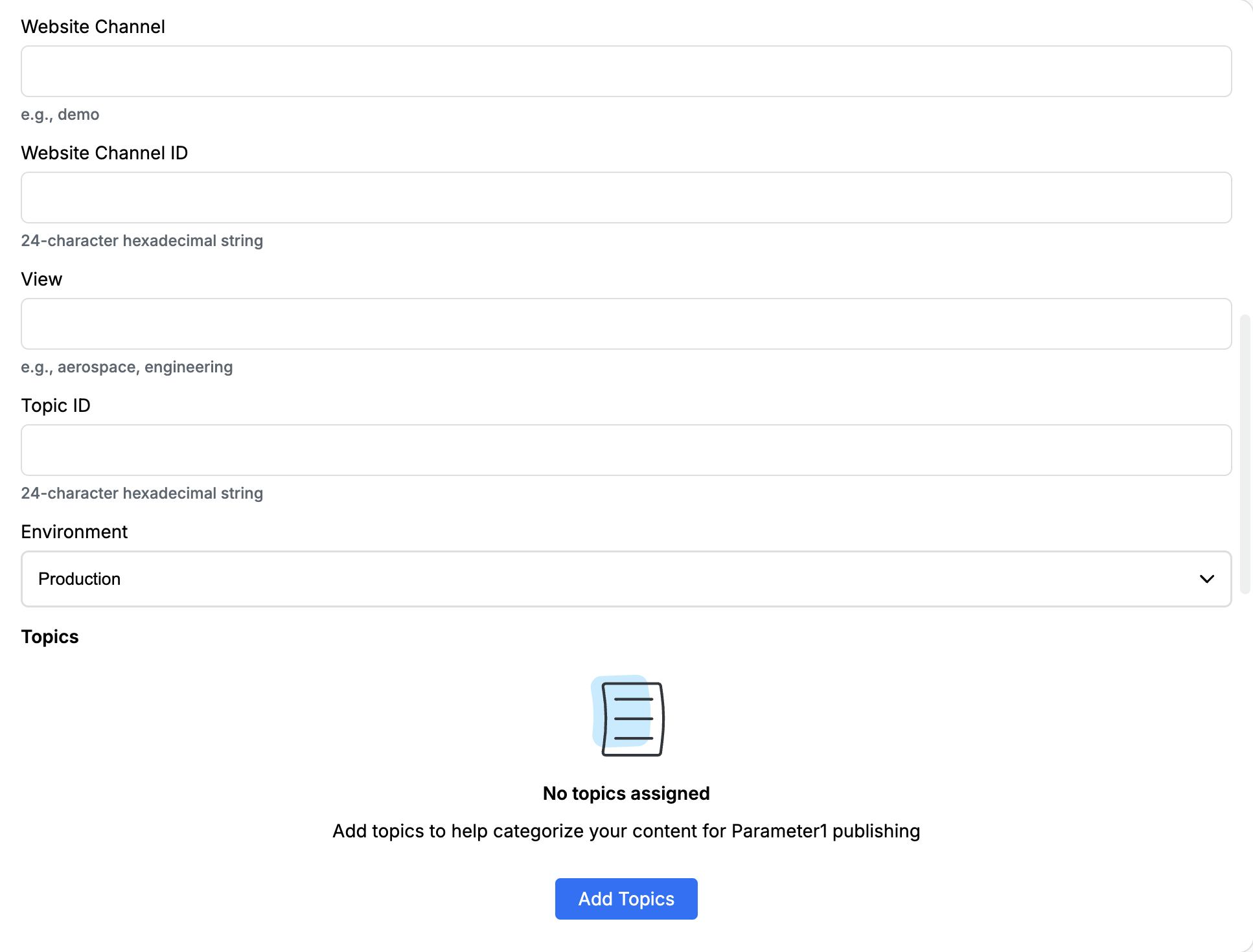The width and height of the screenshot is (1253, 952).
Task: Click the 'Topic ID' field label
Action: [x=56, y=405]
